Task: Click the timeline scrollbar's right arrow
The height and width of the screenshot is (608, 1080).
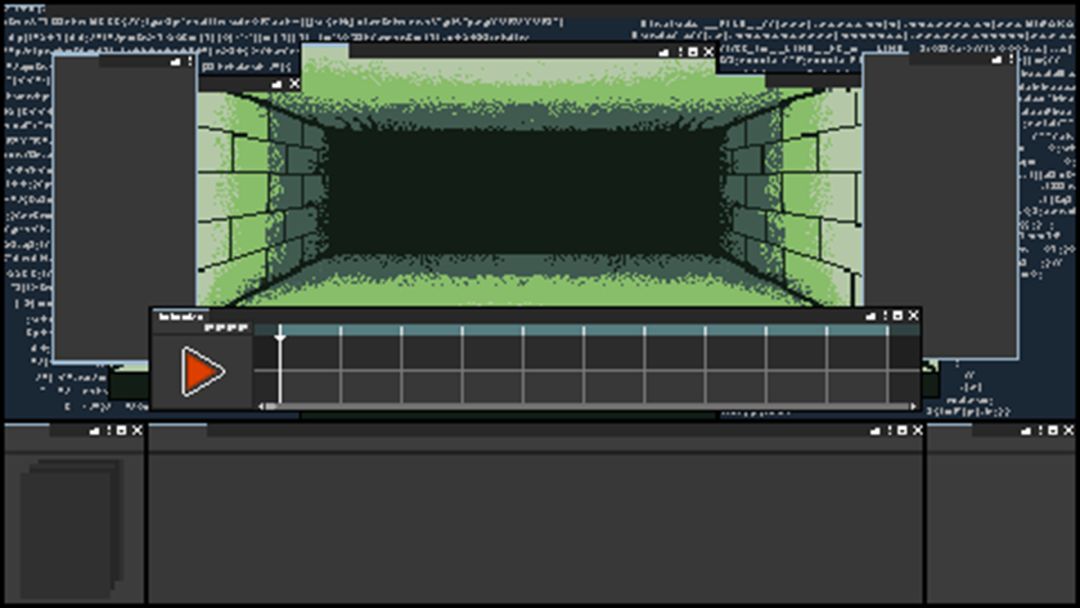Action: pyautogui.click(x=914, y=407)
